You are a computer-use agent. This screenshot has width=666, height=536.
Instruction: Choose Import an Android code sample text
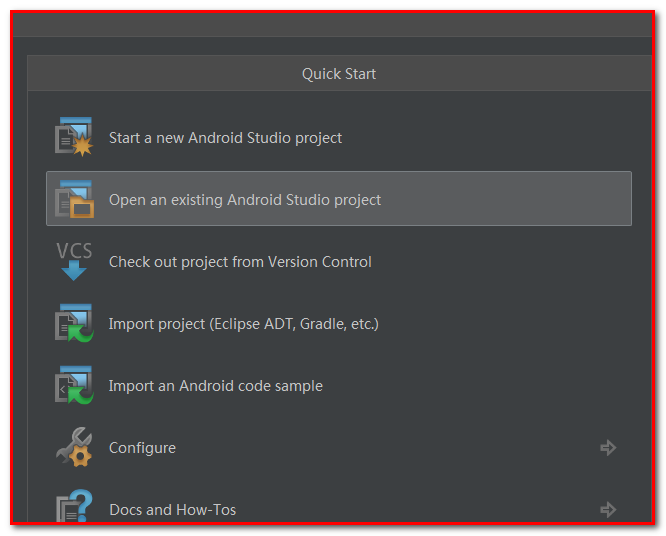(215, 386)
